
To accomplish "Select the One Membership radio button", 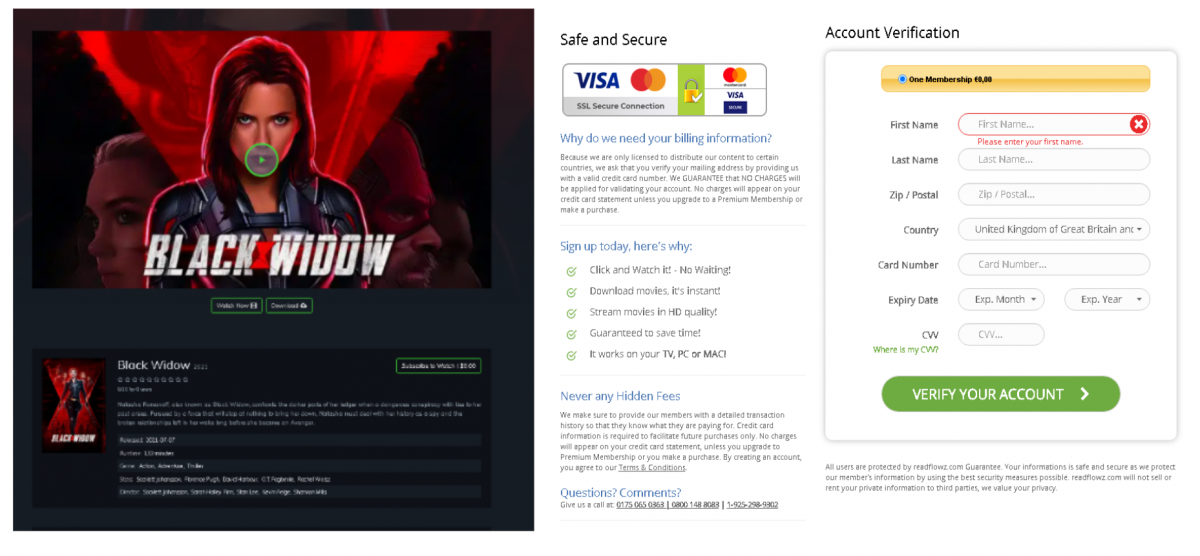I will point(903,79).
